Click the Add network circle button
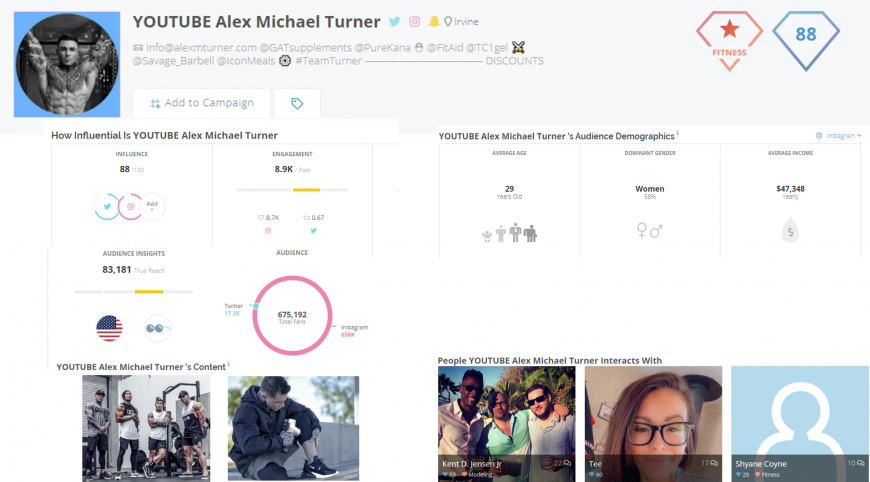The height and width of the screenshot is (482, 870). click(x=153, y=206)
